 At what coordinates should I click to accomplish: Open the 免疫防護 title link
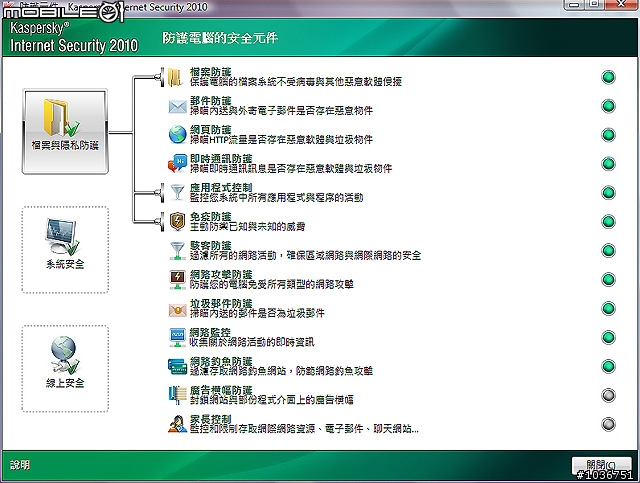(211, 217)
